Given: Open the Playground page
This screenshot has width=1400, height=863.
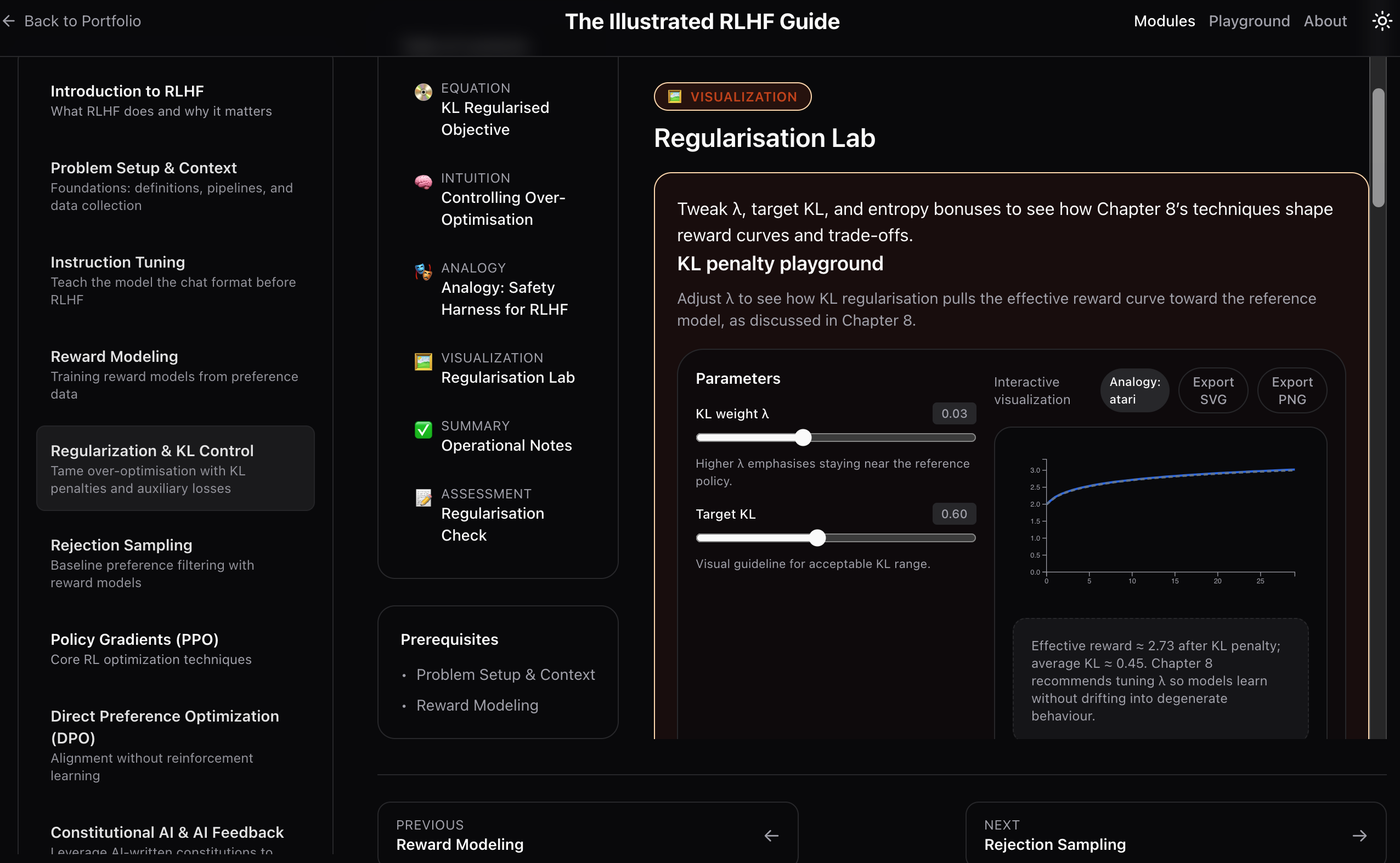Looking at the screenshot, I should (1249, 20).
